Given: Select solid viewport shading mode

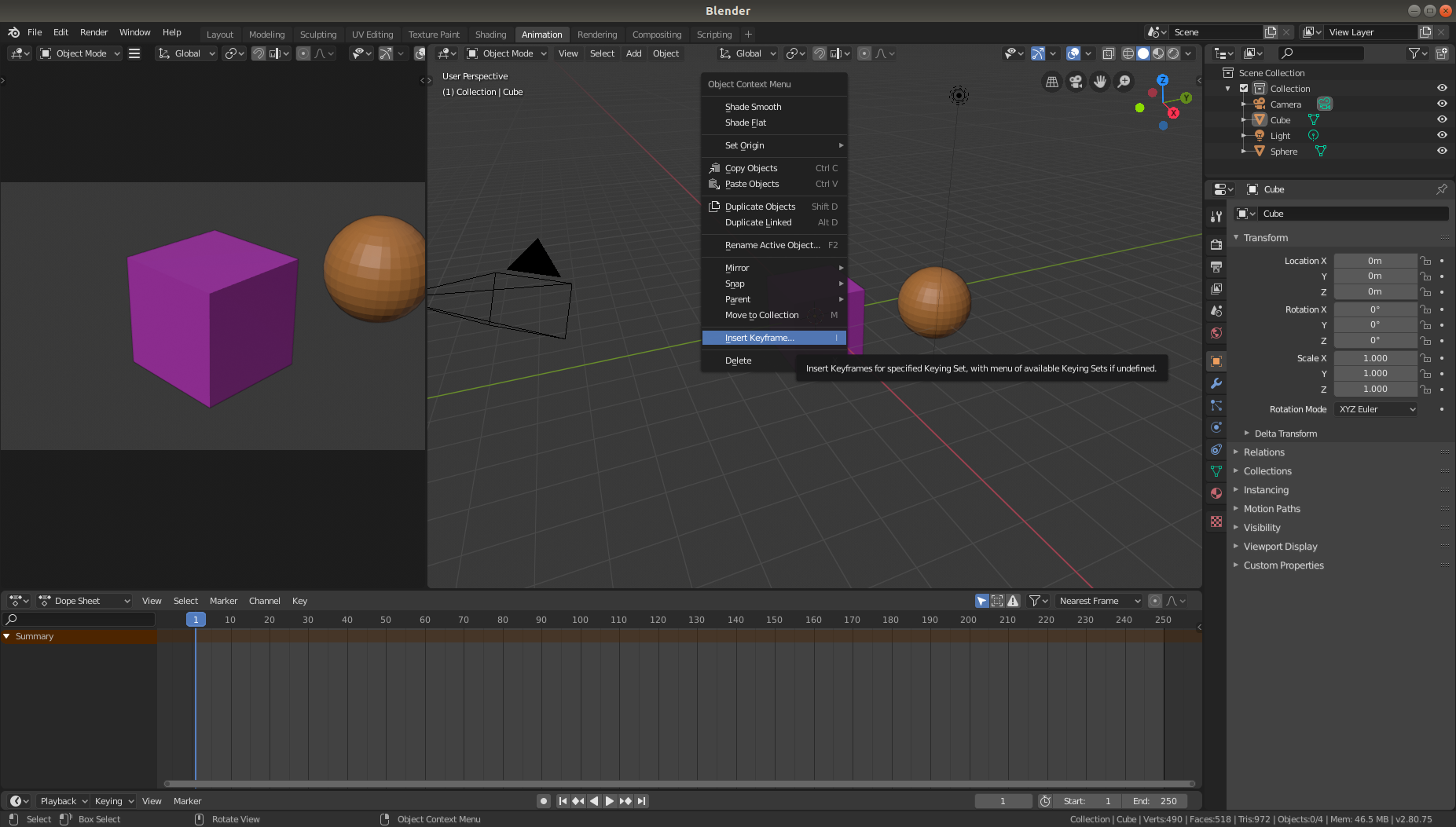Looking at the screenshot, I should (x=1143, y=53).
